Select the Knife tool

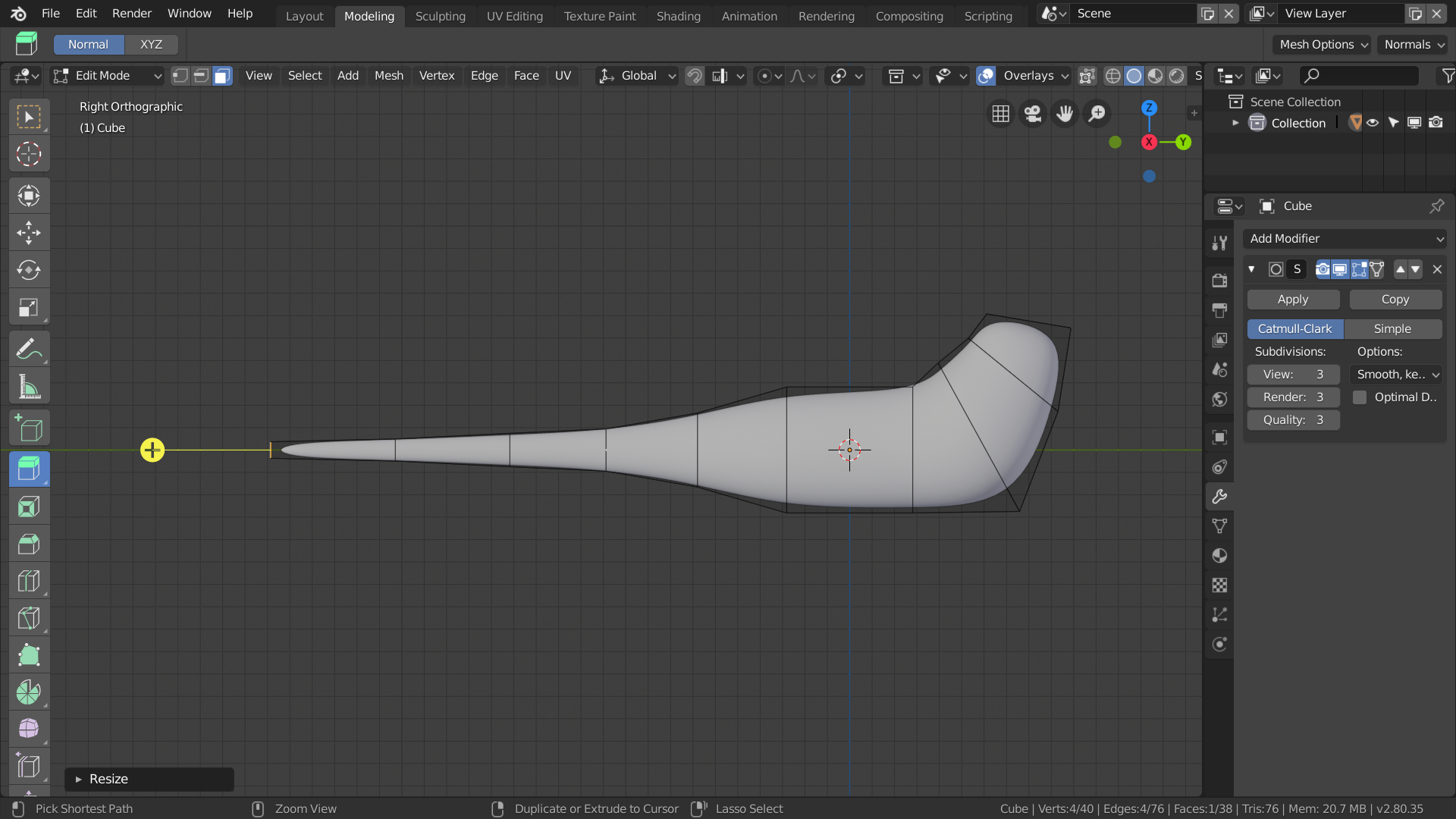pos(29,618)
